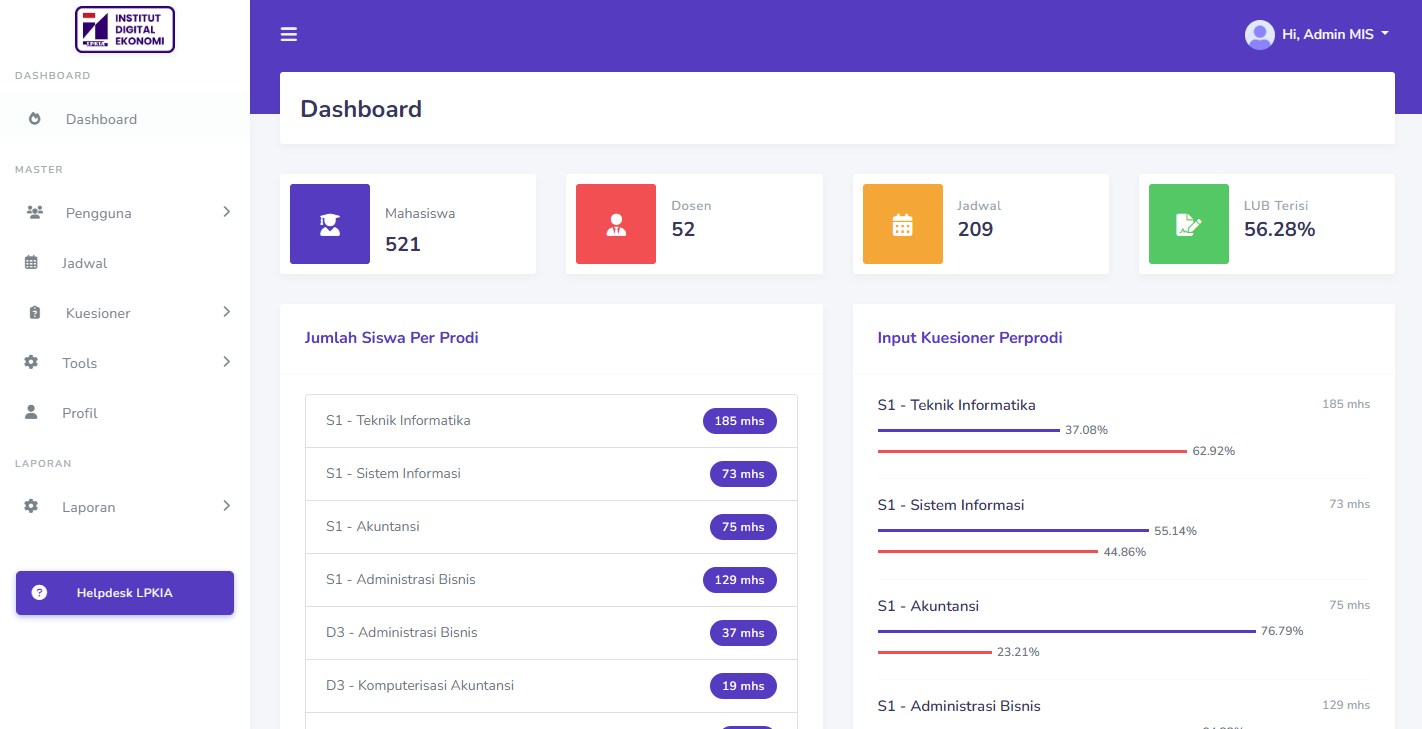Viewport: 1422px width, 729px height.
Task: Open the Jadwal sidebar menu item
Action: coord(125,263)
